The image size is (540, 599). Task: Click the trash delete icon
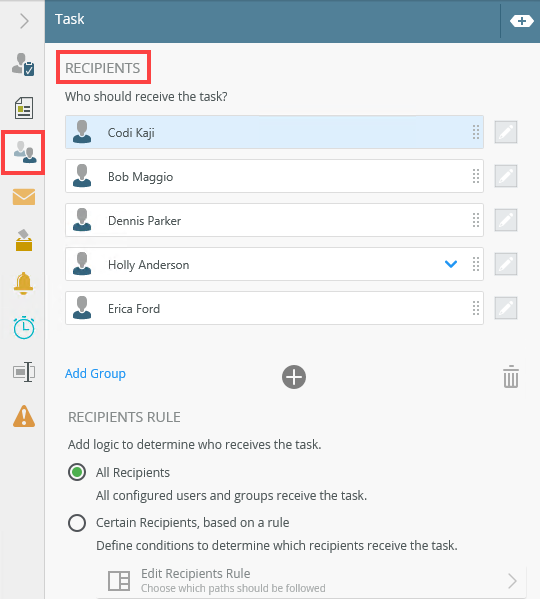pos(511,377)
